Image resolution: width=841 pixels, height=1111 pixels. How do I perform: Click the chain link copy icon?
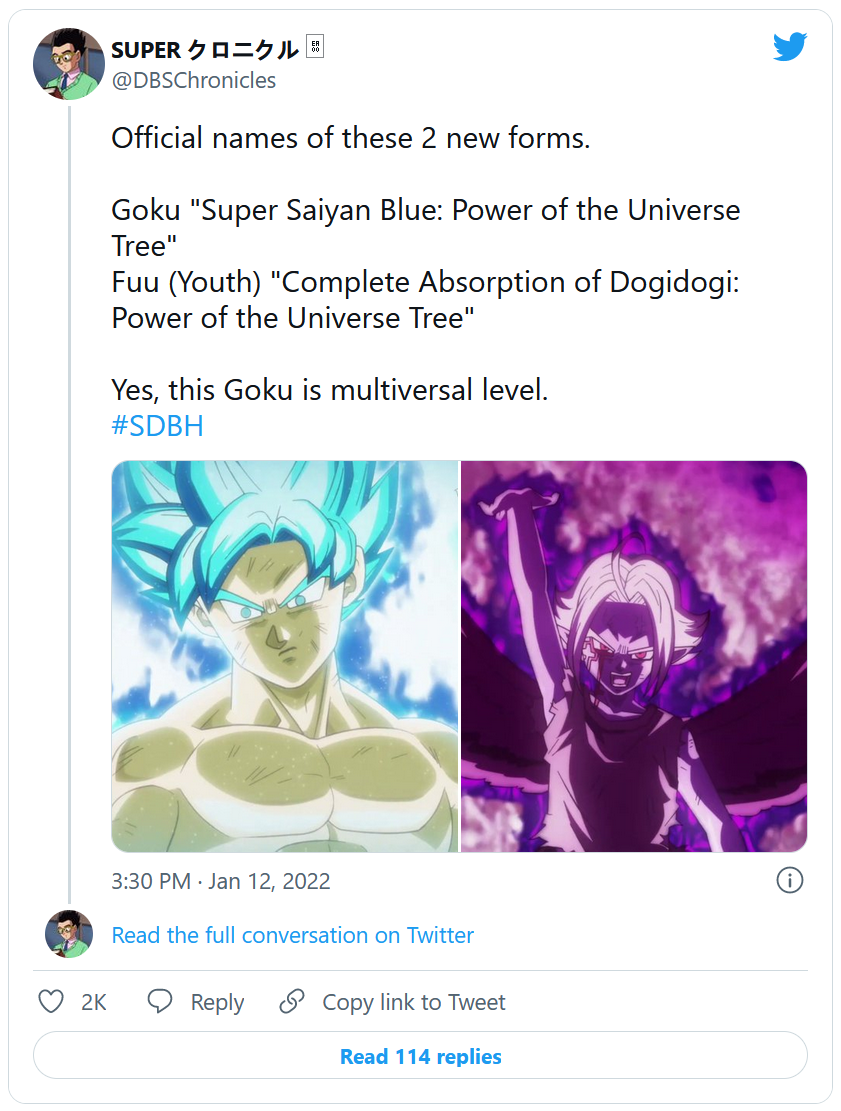point(292,1002)
